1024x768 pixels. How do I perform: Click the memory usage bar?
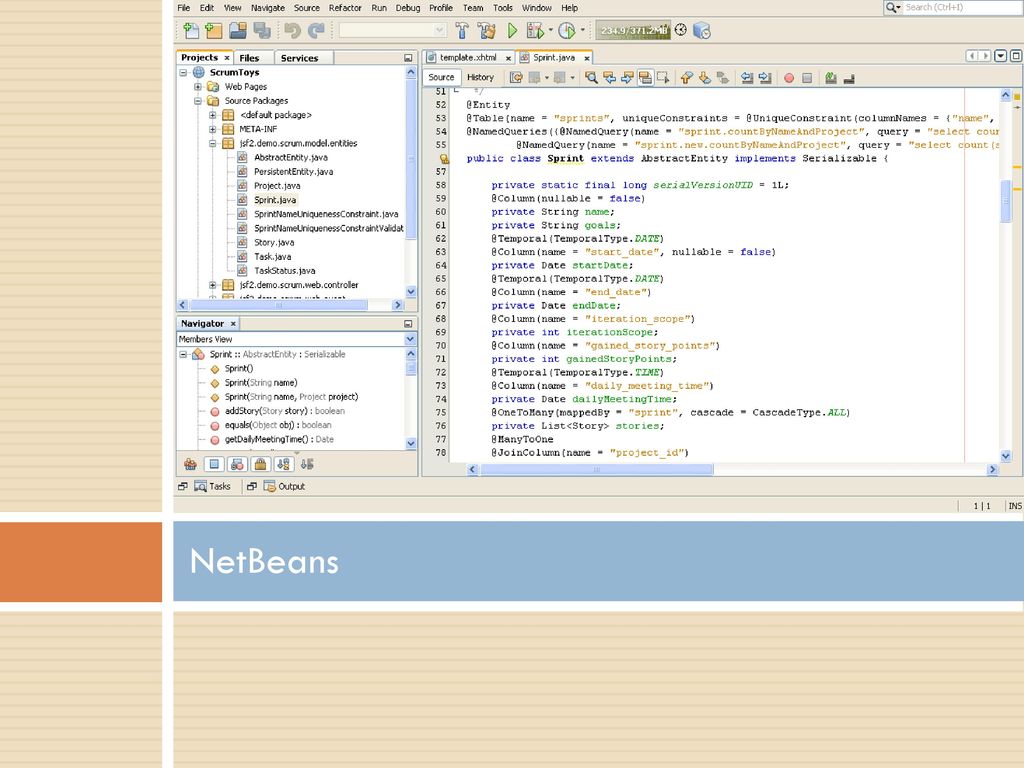click(632, 30)
